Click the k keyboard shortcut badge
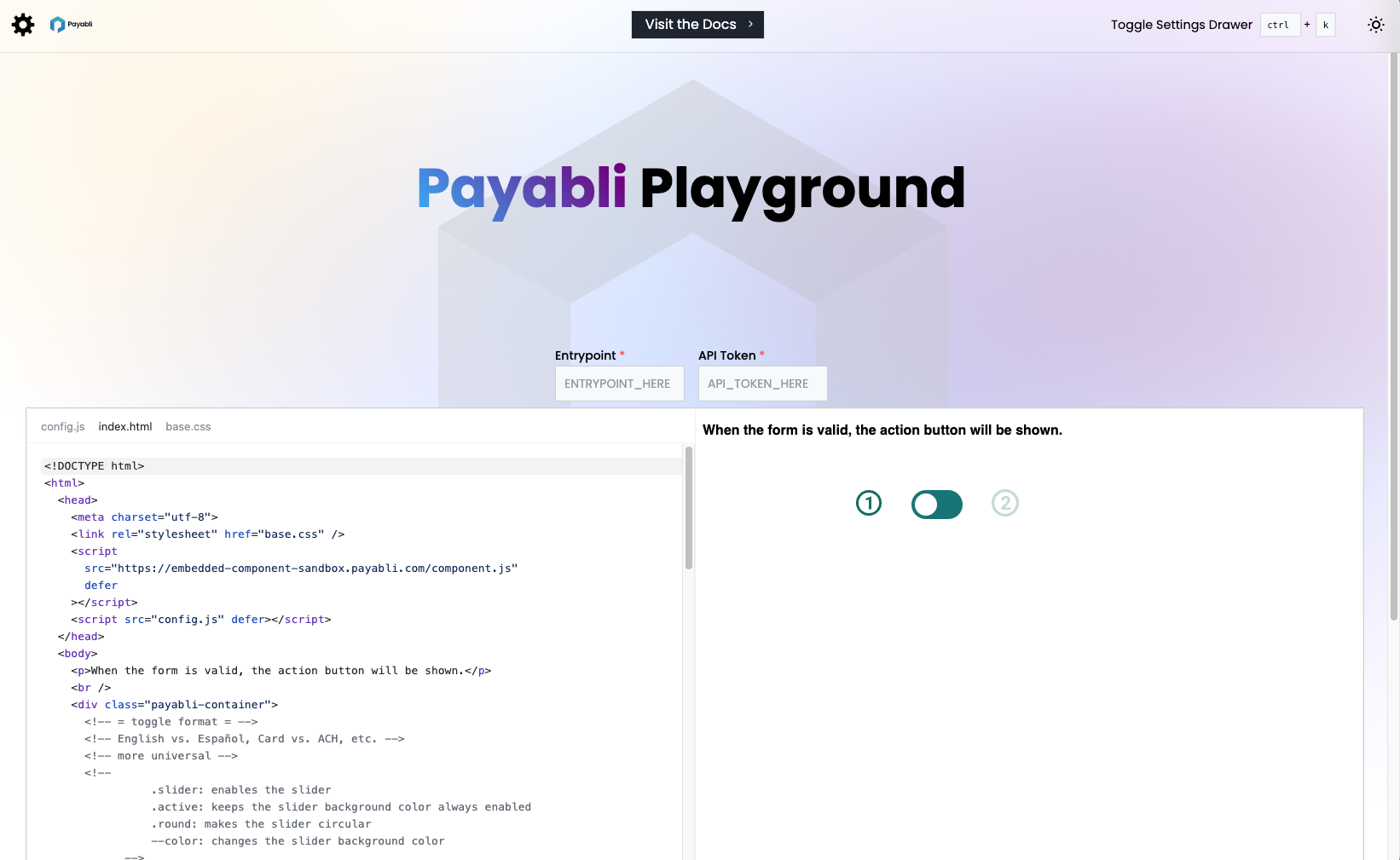 (x=1325, y=25)
